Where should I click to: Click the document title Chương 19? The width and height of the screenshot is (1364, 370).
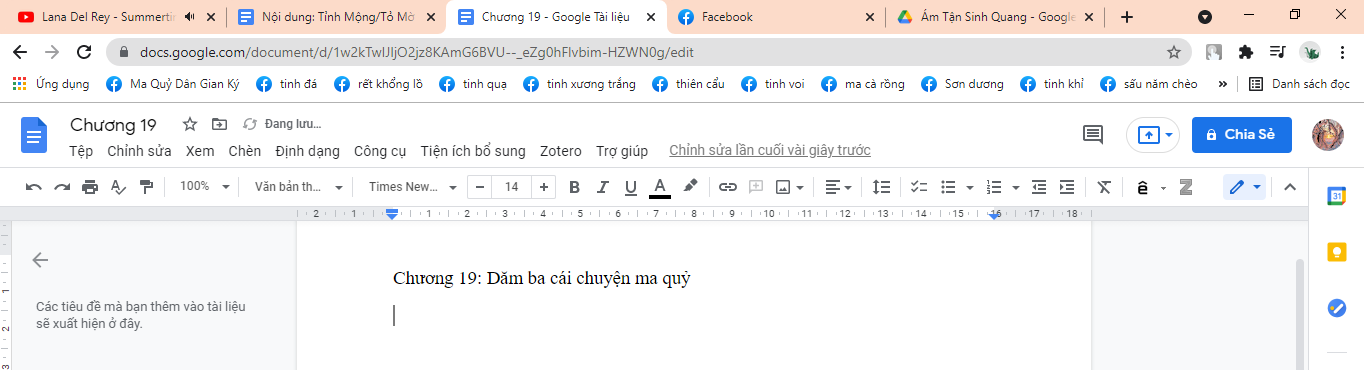coord(113,125)
